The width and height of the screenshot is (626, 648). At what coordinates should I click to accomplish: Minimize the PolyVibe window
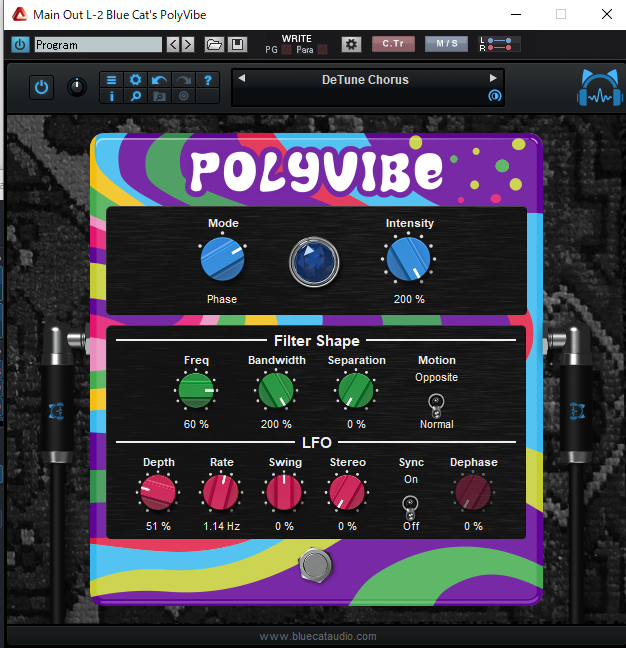[516, 14]
